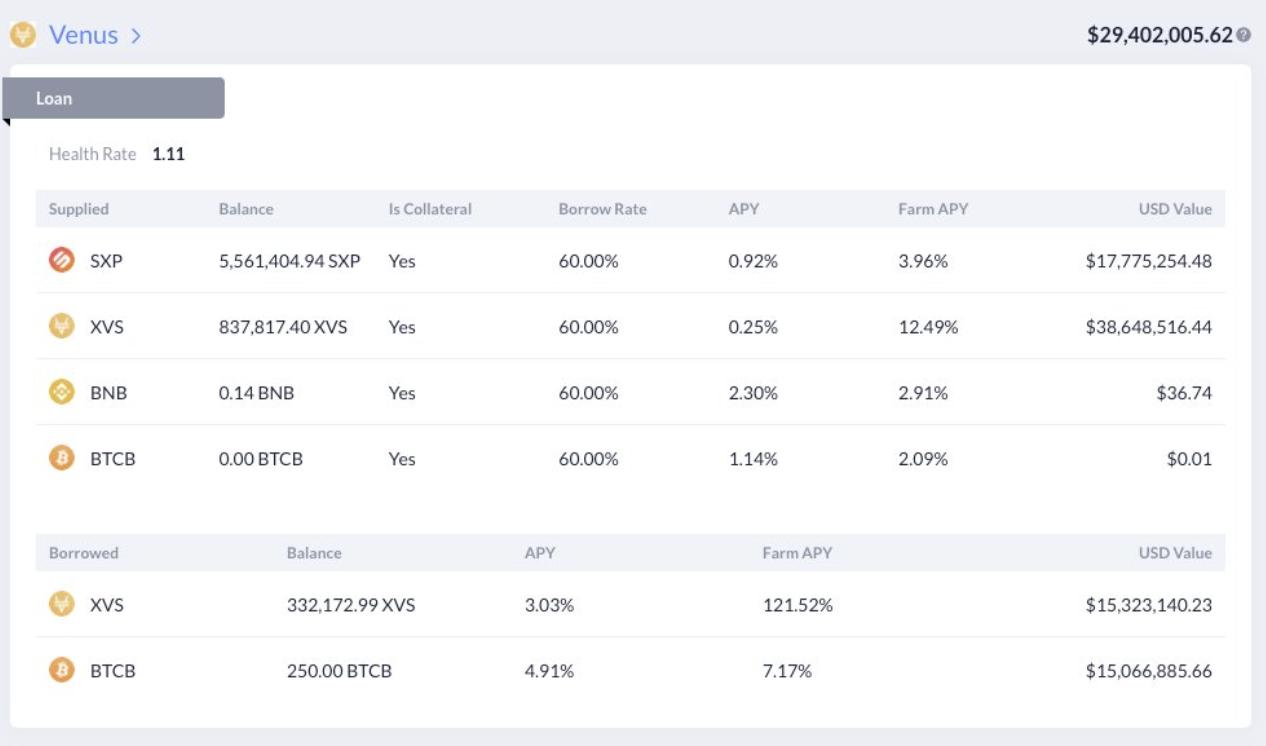
Task: Click the SXP token icon in Supplied
Action: coord(62,261)
